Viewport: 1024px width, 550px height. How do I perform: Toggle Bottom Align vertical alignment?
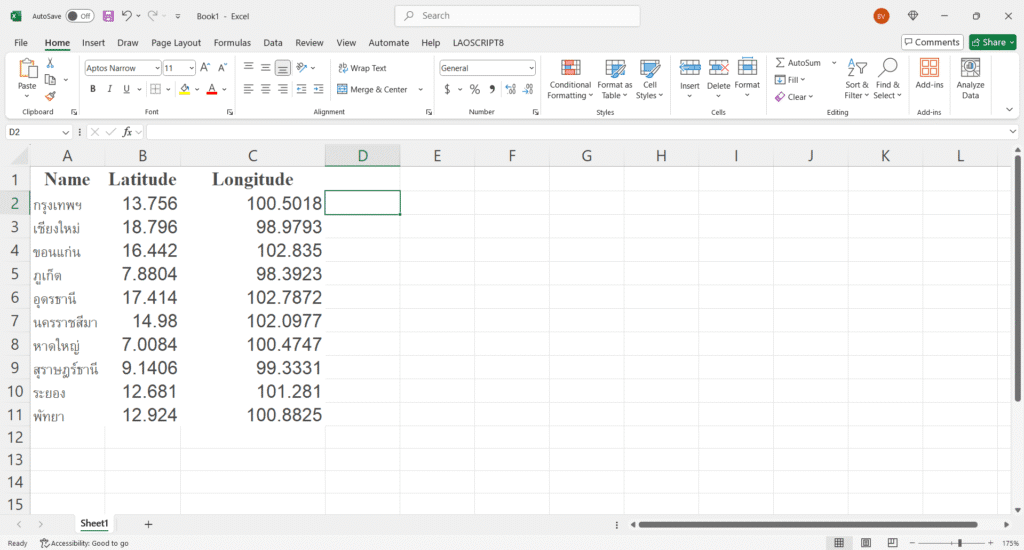[282, 67]
